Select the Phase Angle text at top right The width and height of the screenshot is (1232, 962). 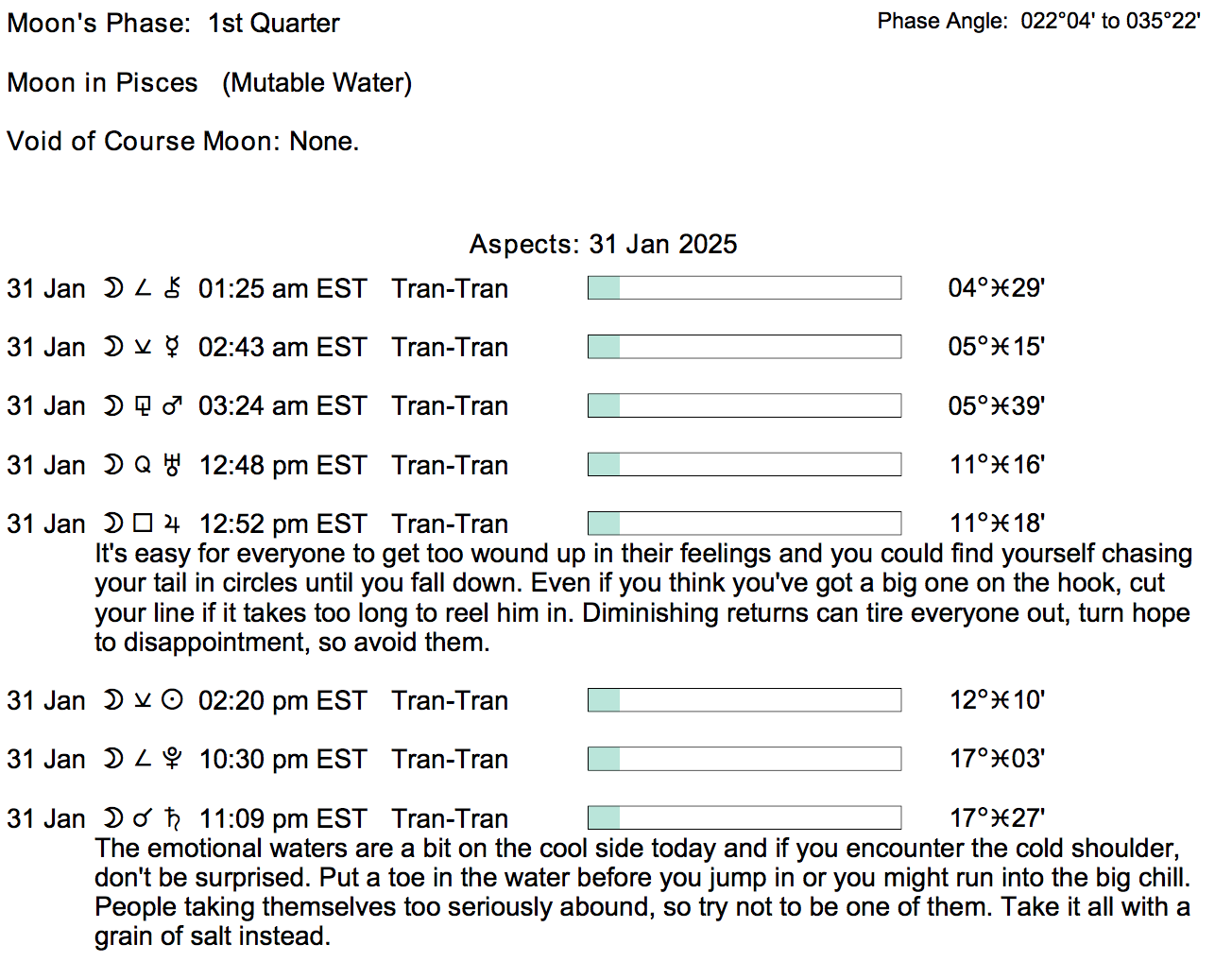(1038, 21)
